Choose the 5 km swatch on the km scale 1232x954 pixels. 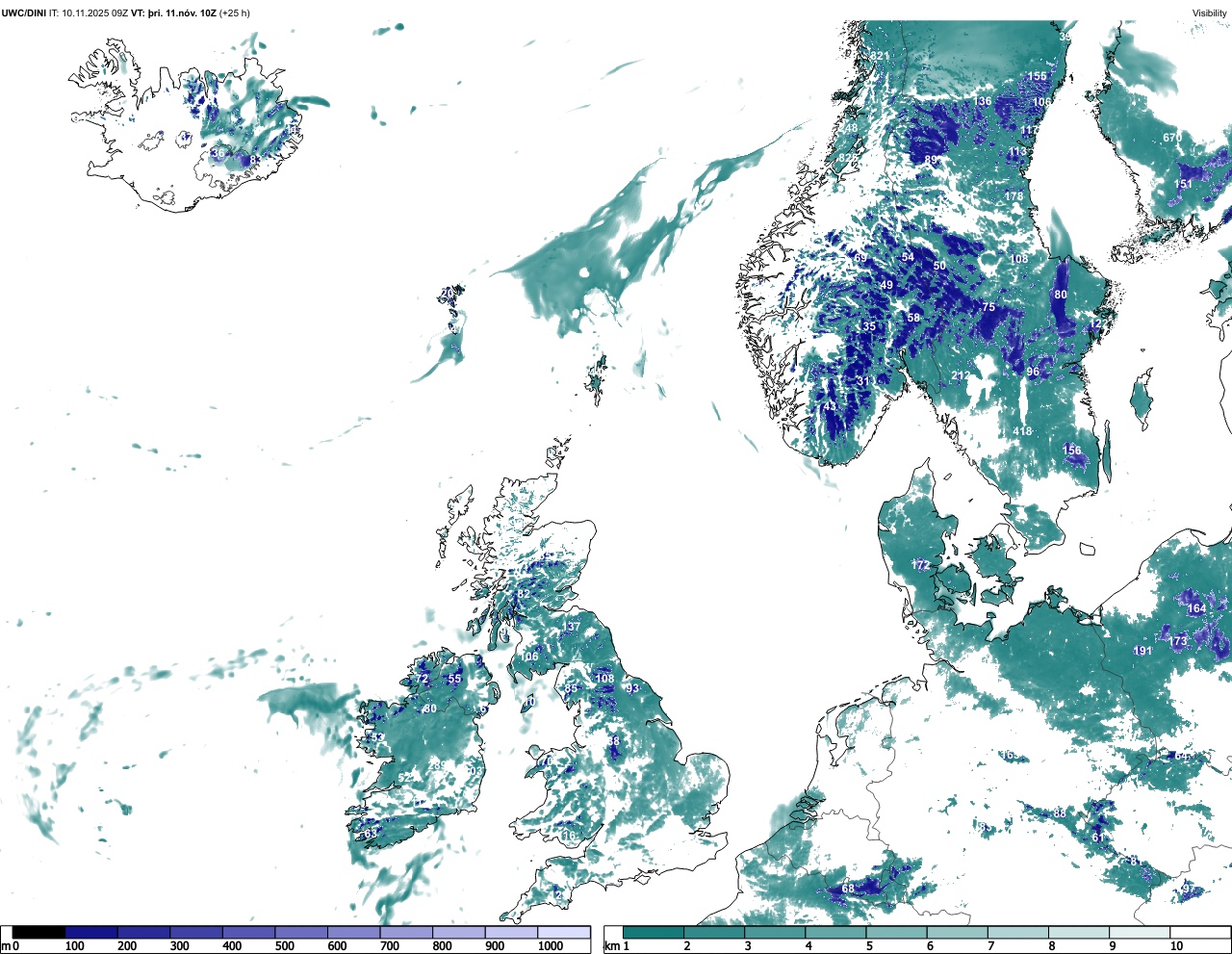point(896,932)
